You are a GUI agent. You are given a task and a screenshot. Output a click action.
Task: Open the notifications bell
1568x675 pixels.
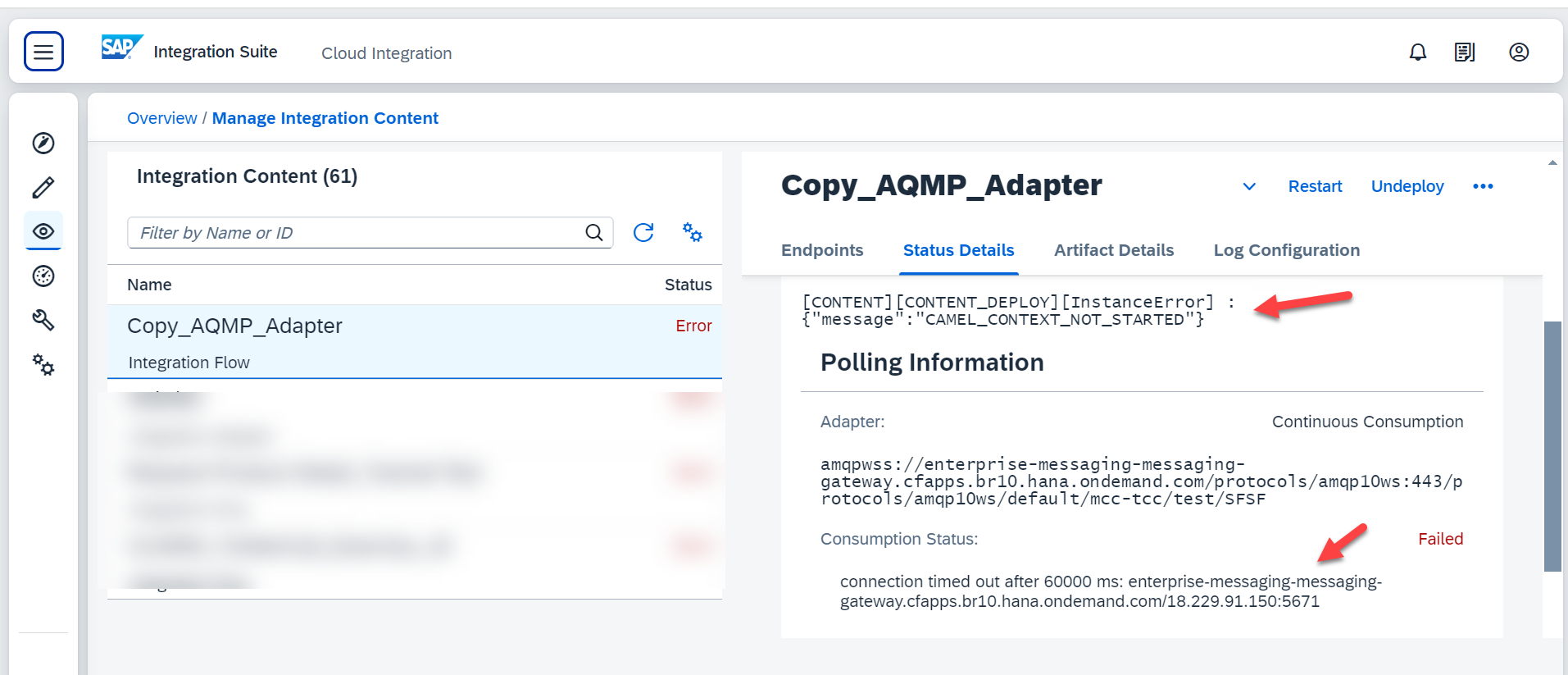tap(1418, 52)
